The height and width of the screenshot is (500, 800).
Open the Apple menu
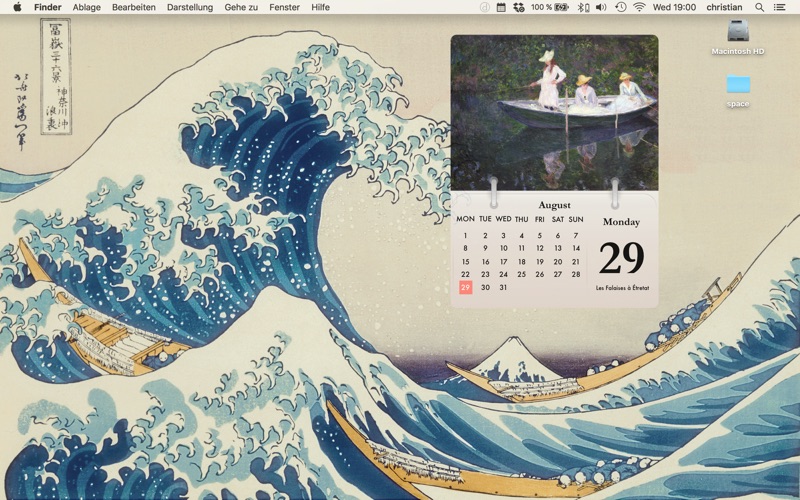coord(17,7)
